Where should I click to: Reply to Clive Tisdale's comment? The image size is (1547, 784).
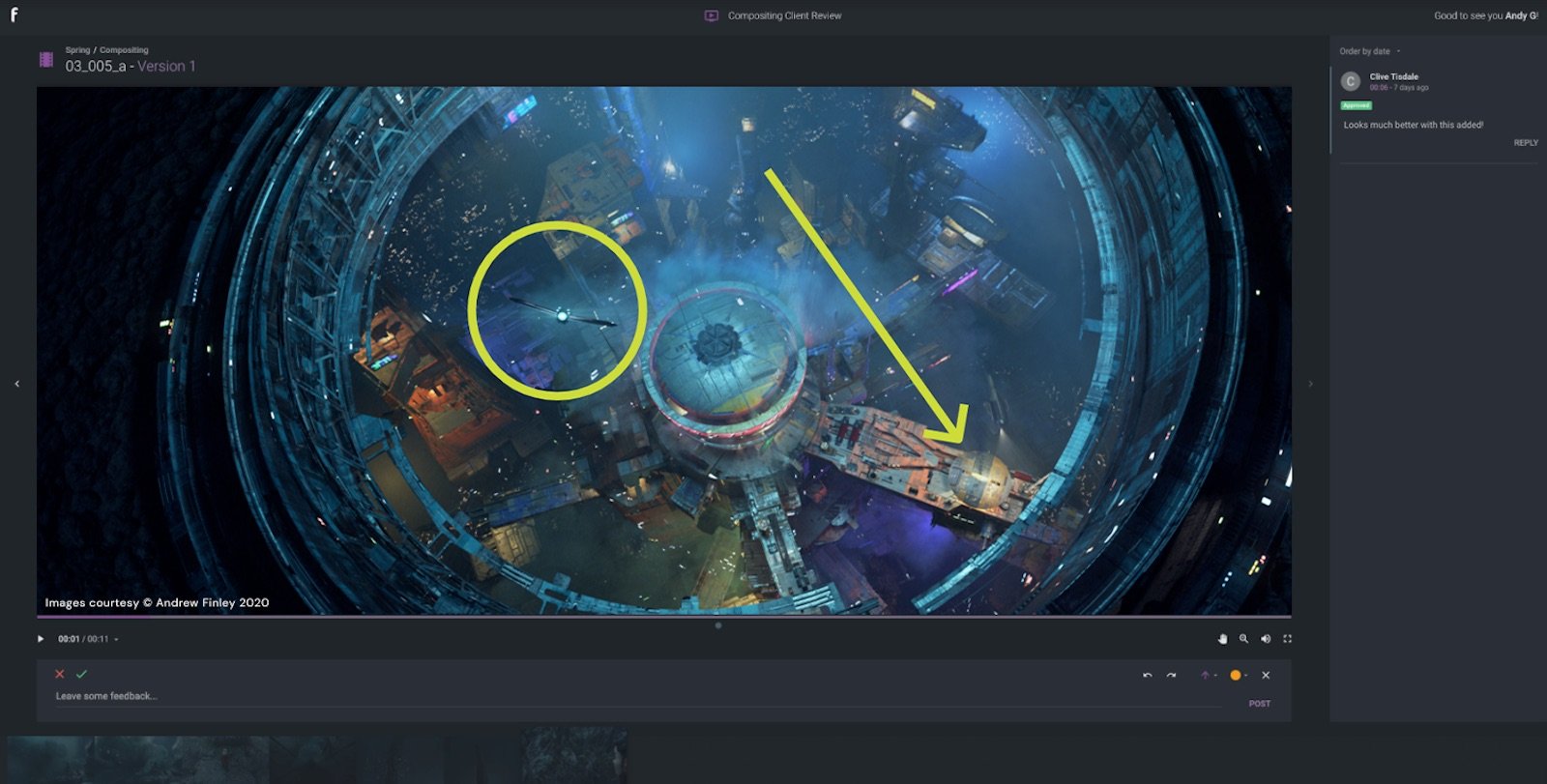(1525, 143)
